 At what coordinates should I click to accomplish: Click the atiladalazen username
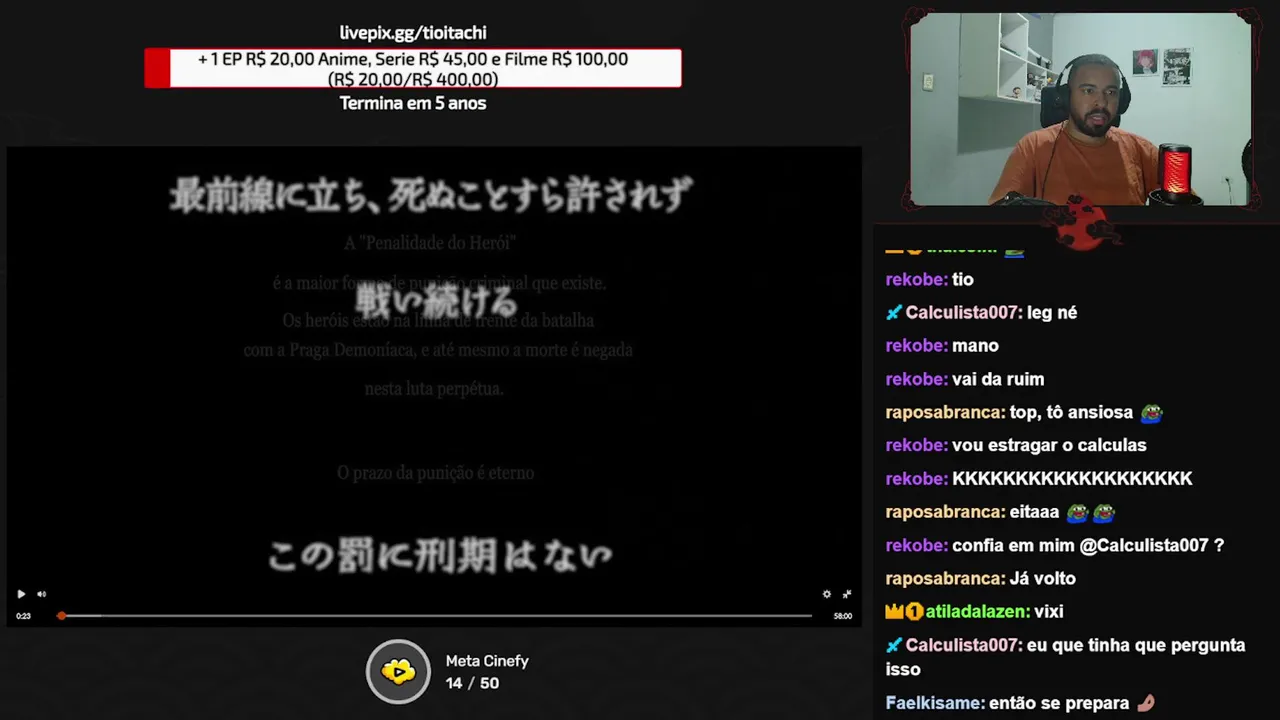(x=977, y=611)
